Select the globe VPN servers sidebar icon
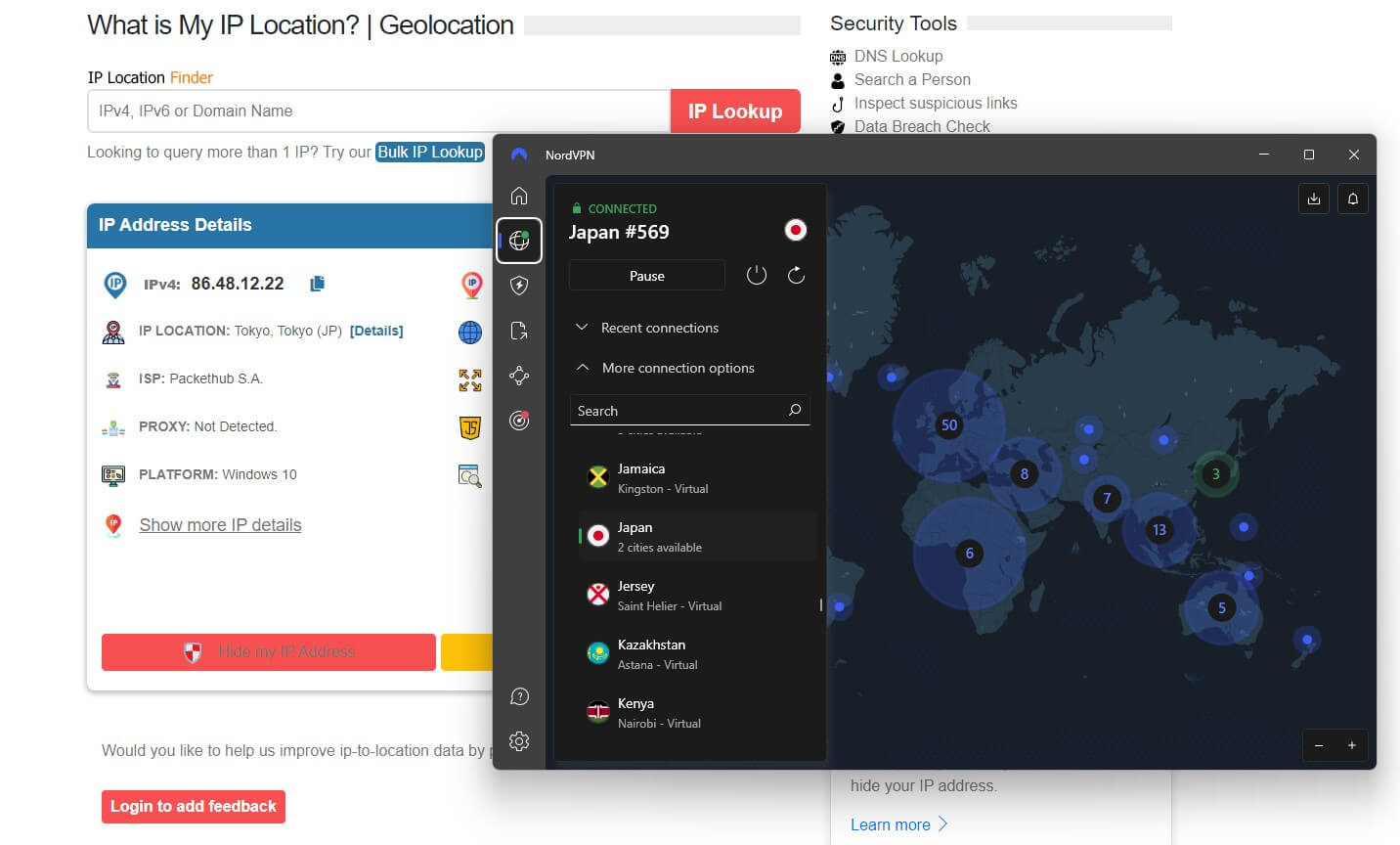Screen dimensions: 1400x845 point(519,241)
